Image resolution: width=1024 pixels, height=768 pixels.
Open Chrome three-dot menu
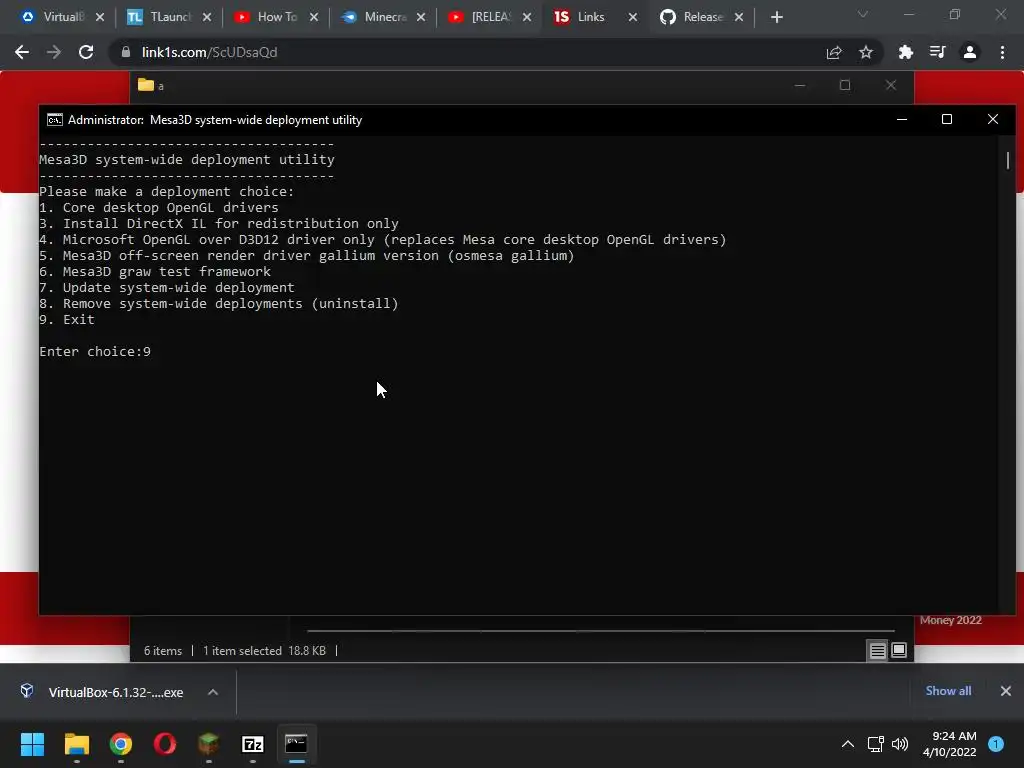(x=1002, y=52)
